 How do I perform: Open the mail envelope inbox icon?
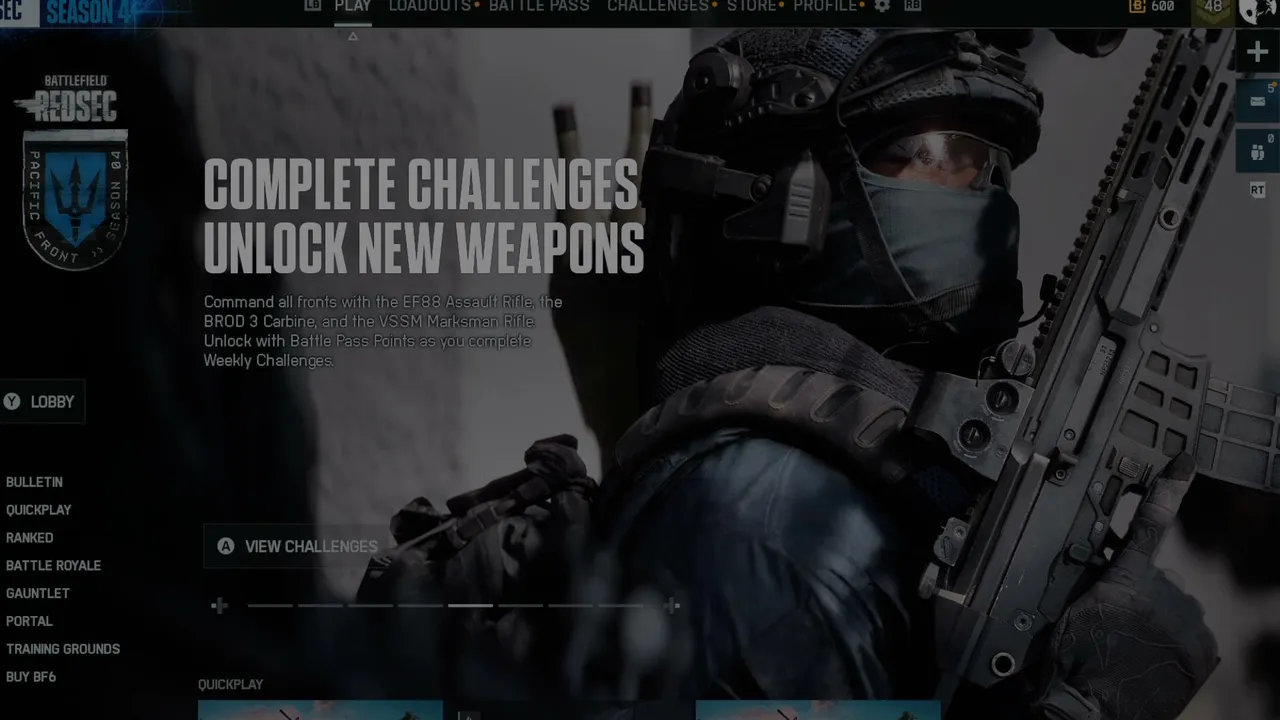1258,101
